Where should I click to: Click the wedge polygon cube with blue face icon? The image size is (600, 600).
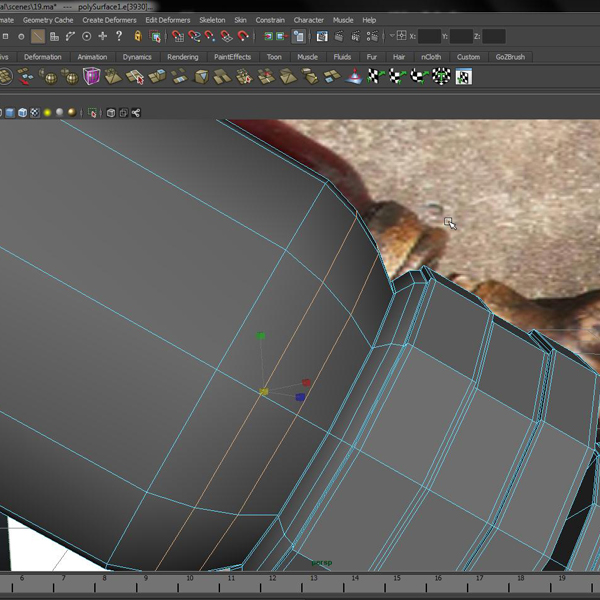tap(201, 76)
